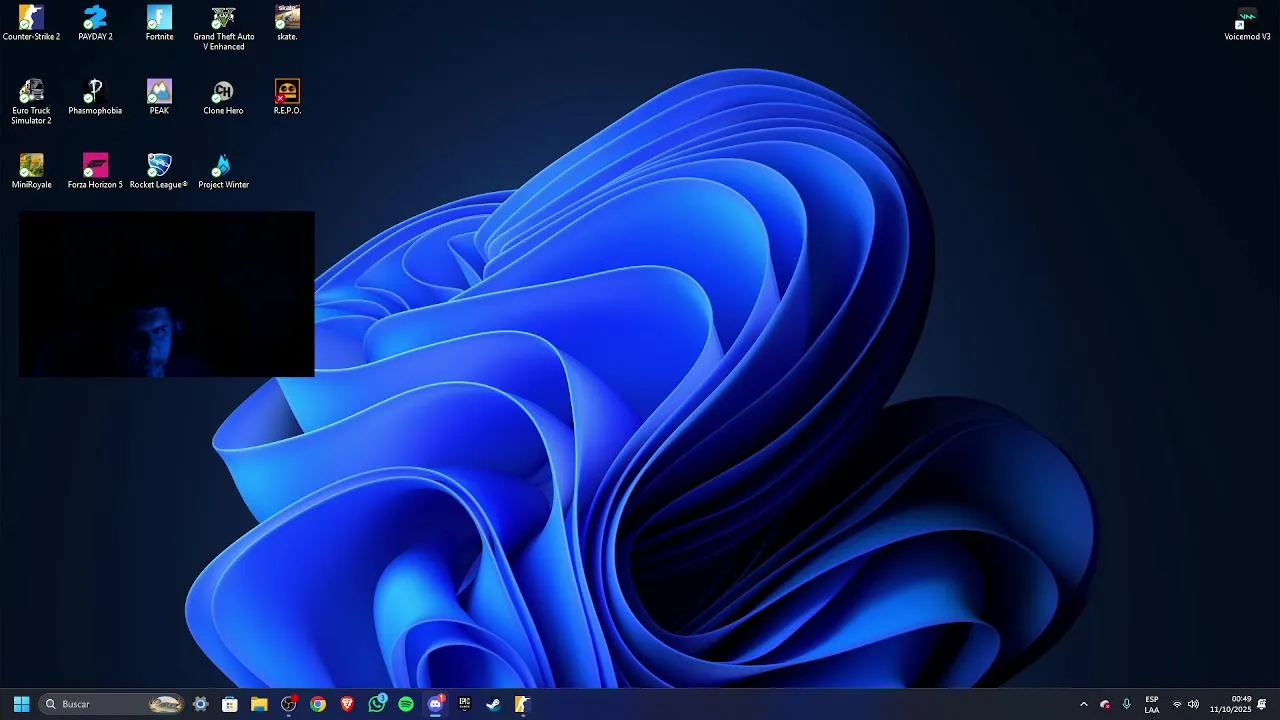Viewport: 1280px width, 720px height.
Task: Click the Buscar taskbar search box
Action: tap(111, 704)
